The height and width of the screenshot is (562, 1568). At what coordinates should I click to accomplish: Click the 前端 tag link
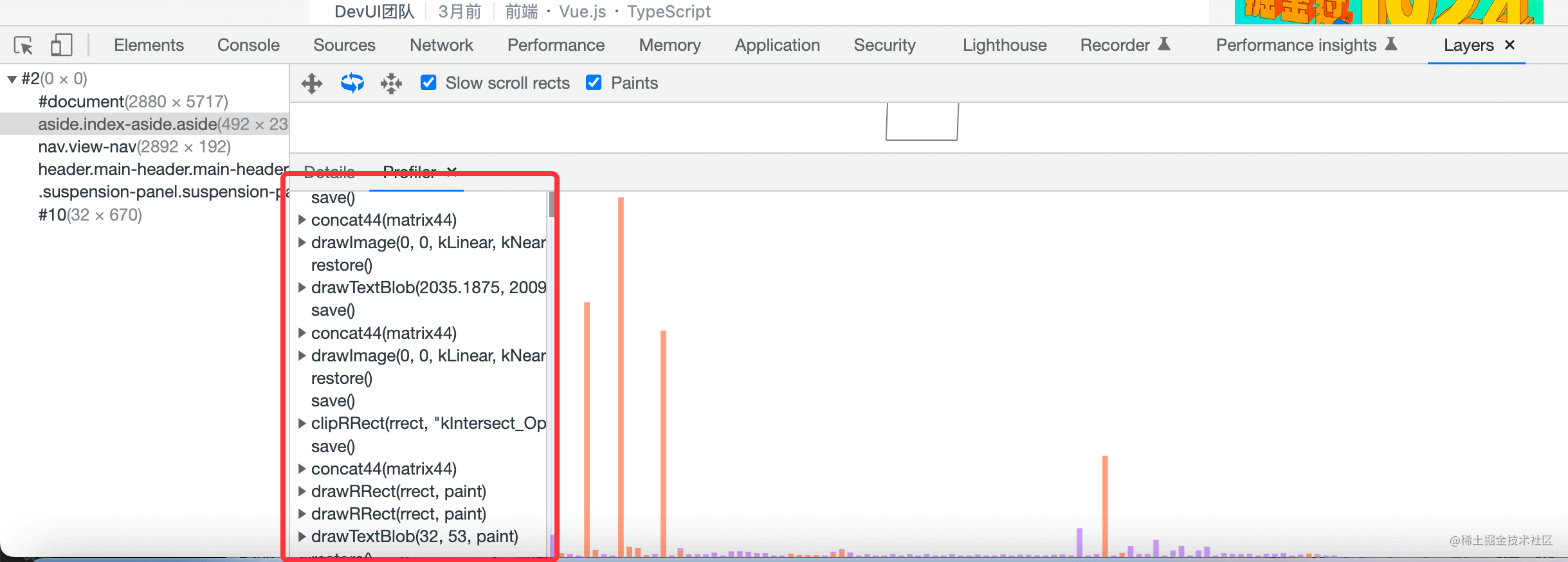tap(521, 12)
